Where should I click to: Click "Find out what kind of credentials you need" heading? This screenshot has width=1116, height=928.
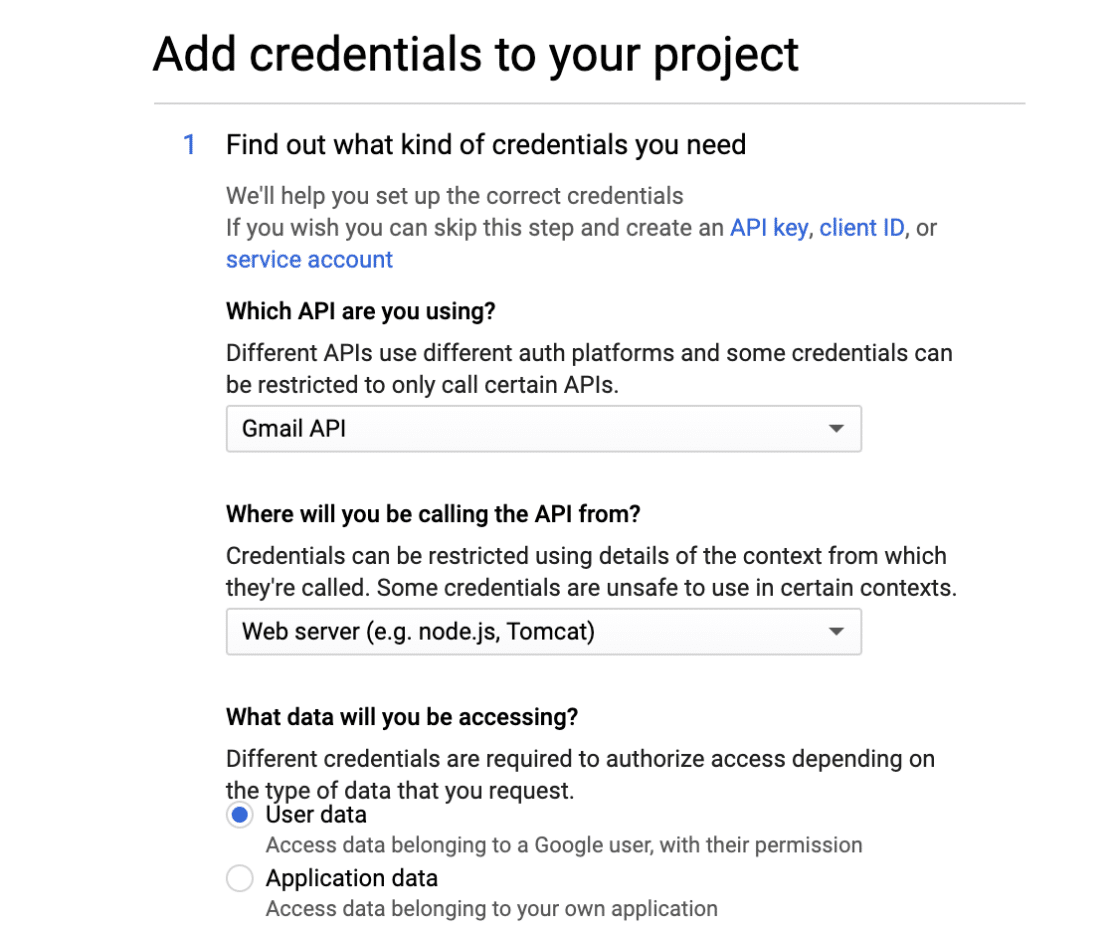tap(486, 144)
